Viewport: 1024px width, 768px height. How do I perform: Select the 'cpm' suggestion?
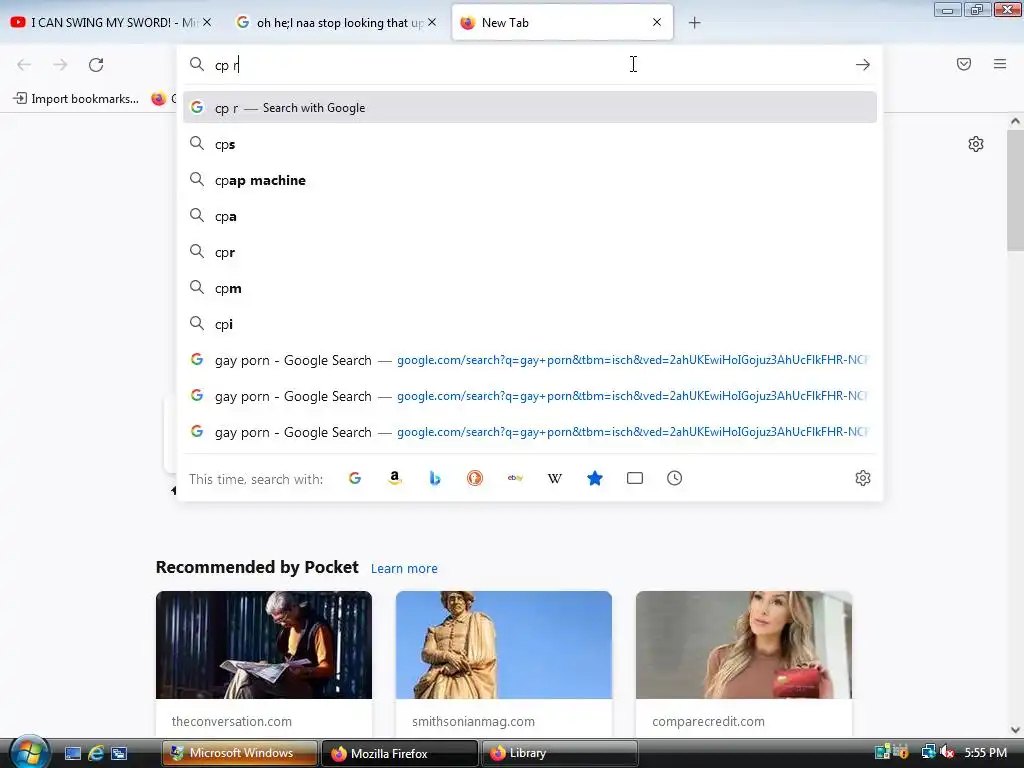(x=530, y=288)
